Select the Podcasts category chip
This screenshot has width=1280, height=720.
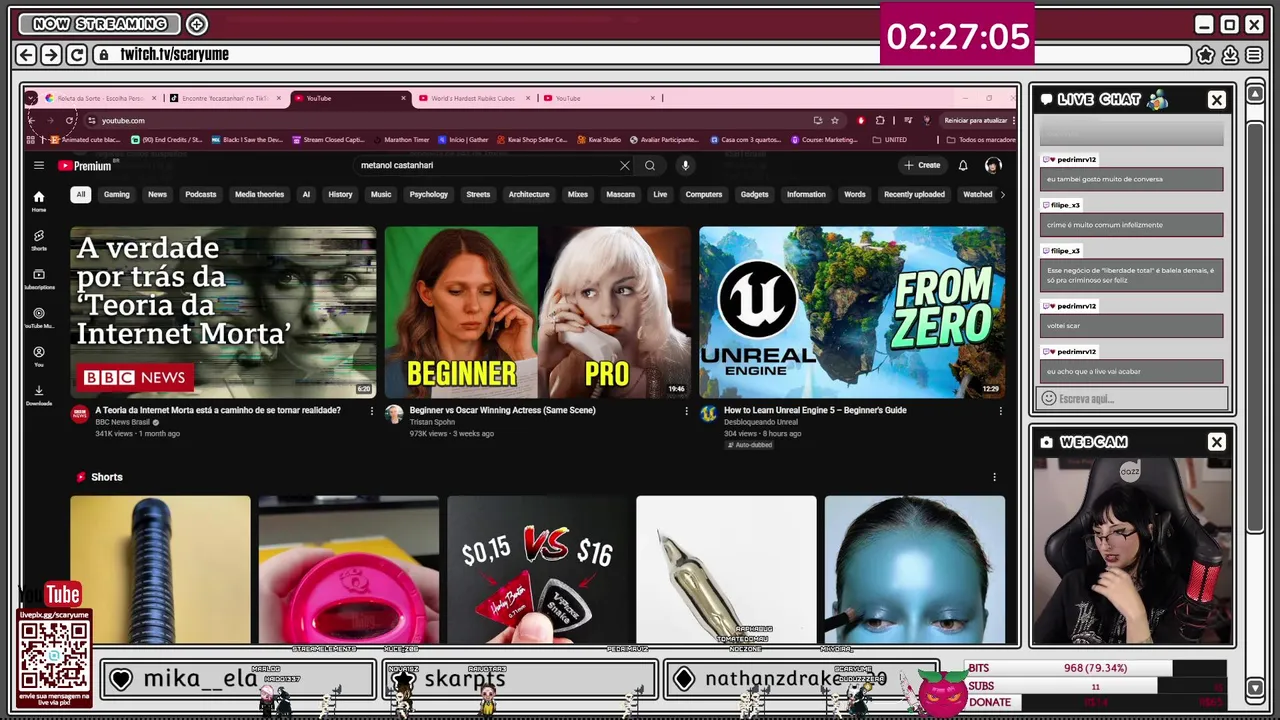pos(200,194)
